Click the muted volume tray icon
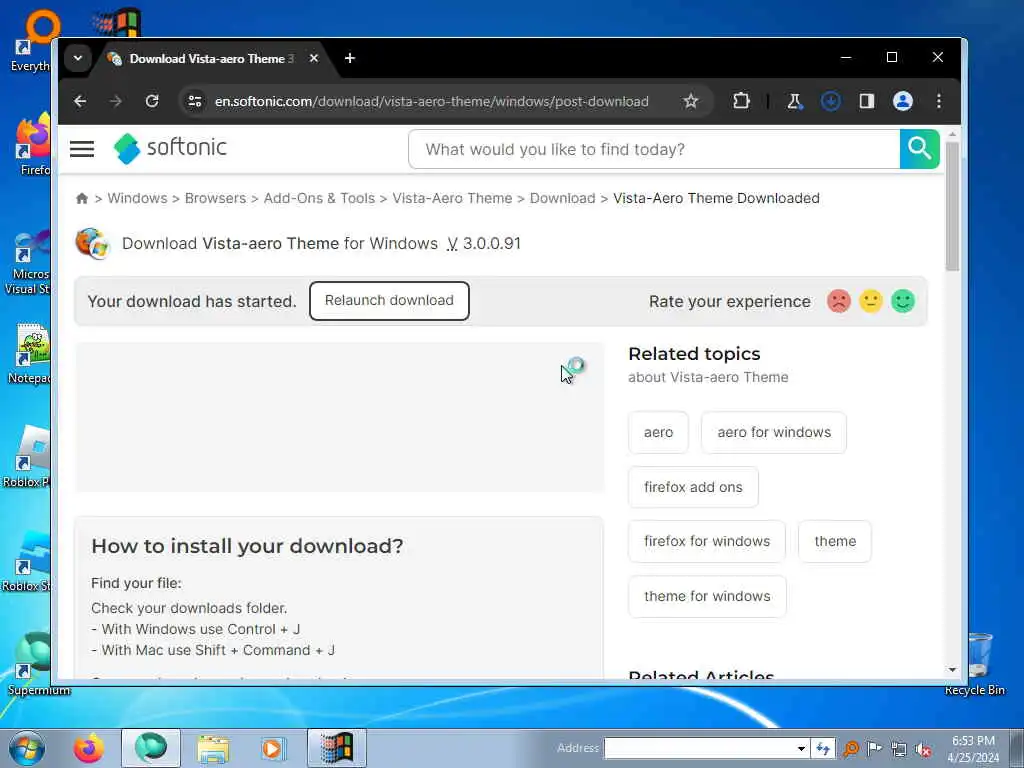The image size is (1024, 768). point(923,749)
